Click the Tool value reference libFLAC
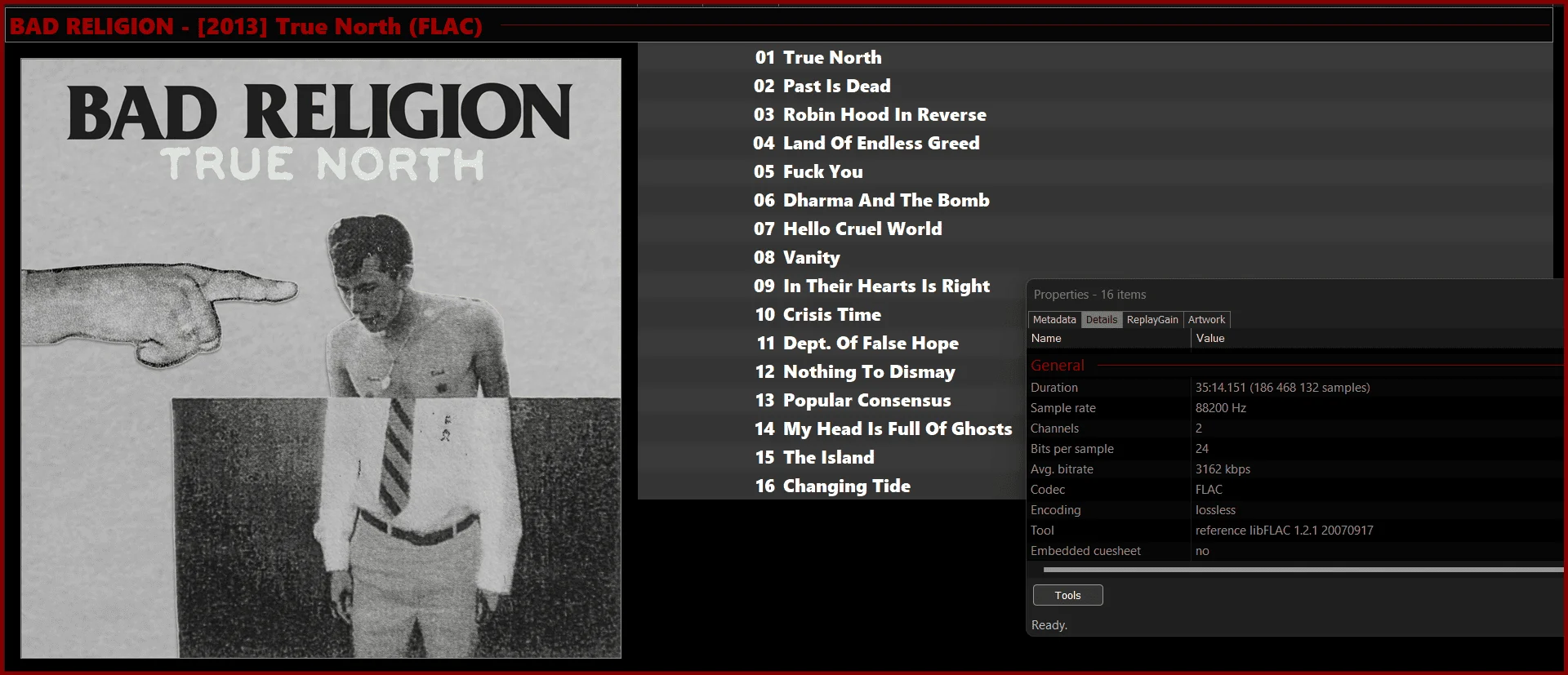Viewport: 1568px width, 675px height. pyautogui.click(x=1285, y=531)
